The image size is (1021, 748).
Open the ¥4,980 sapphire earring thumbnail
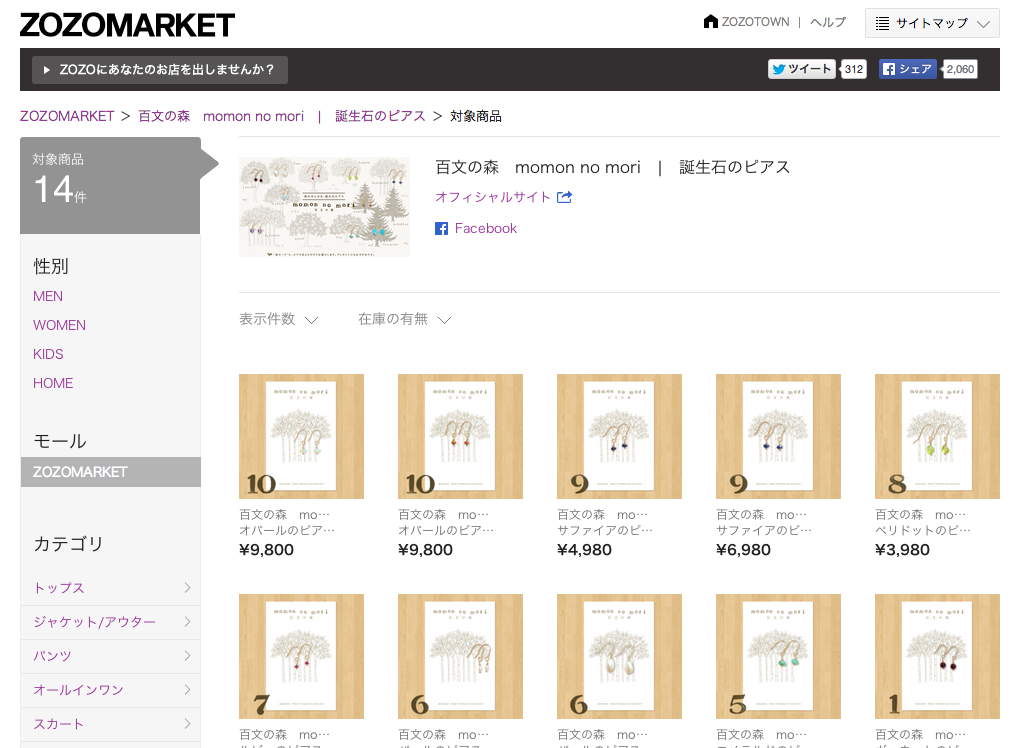coord(619,436)
